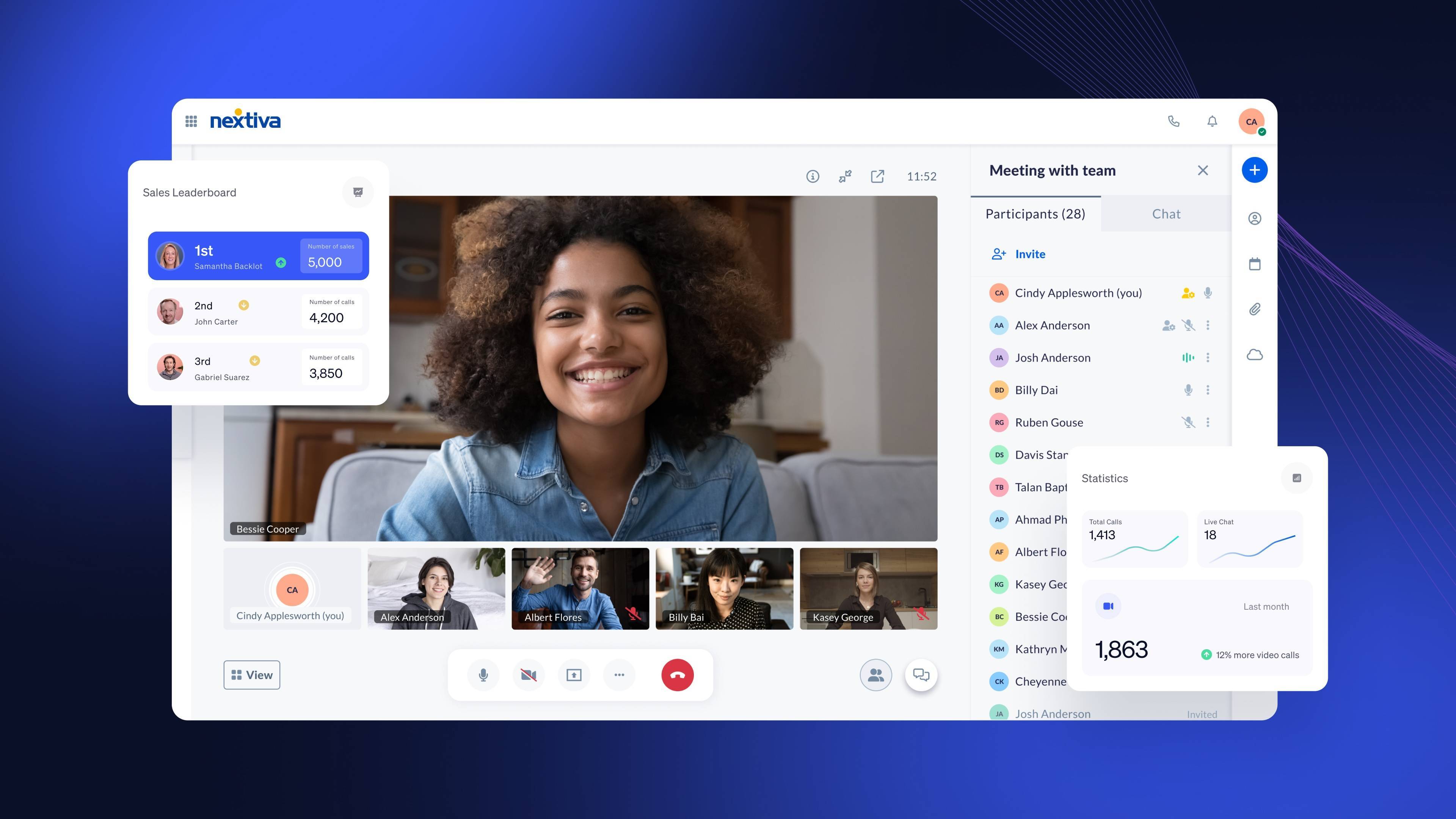This screenshot has width=1456, height=819.
Task: Pop out the meeting into new window
Action: 877,176
